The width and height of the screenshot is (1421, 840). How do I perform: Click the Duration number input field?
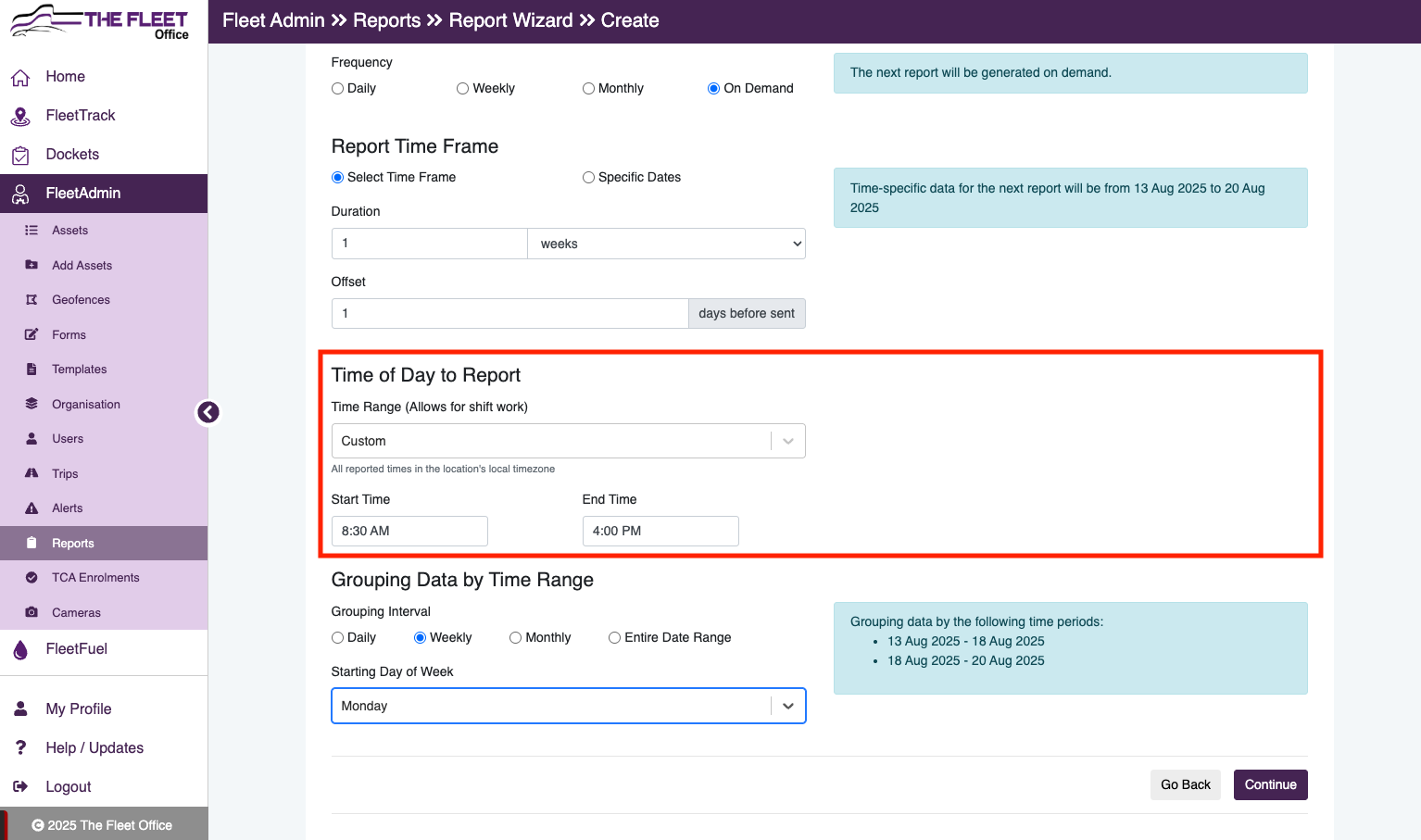pyautogui.click(x=430, y=244)
